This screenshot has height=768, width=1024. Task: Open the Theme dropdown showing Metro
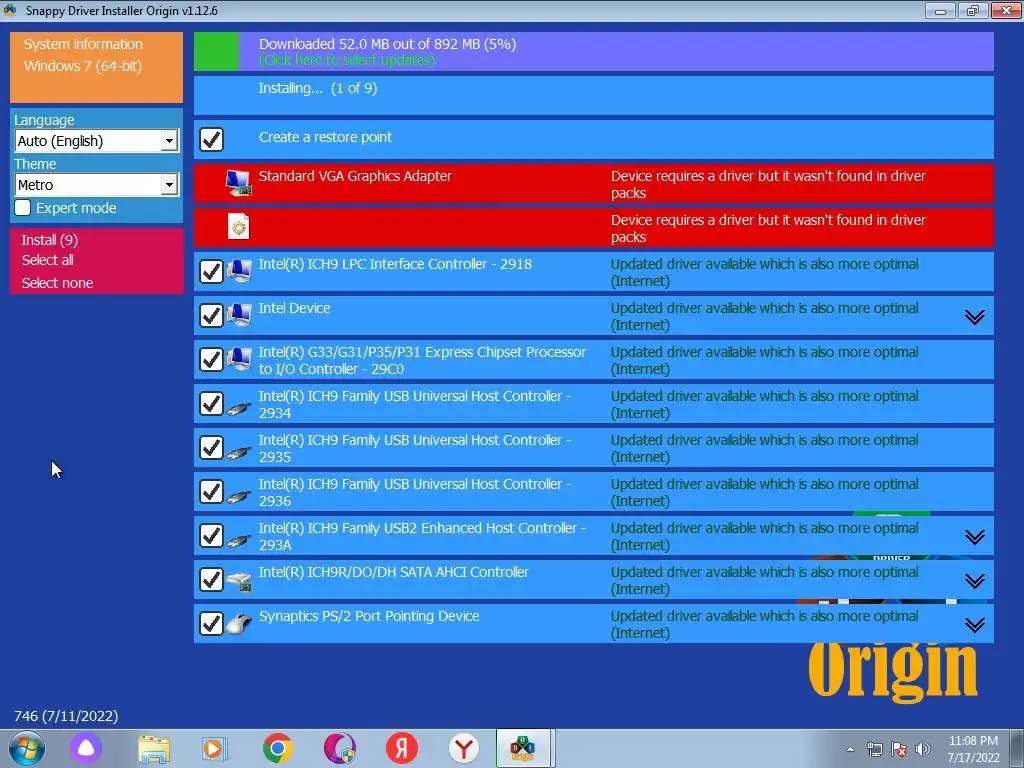pos(97,185)
